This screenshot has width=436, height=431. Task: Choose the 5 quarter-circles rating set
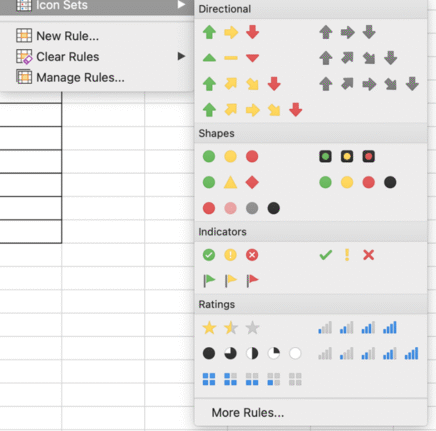(252, 353)
